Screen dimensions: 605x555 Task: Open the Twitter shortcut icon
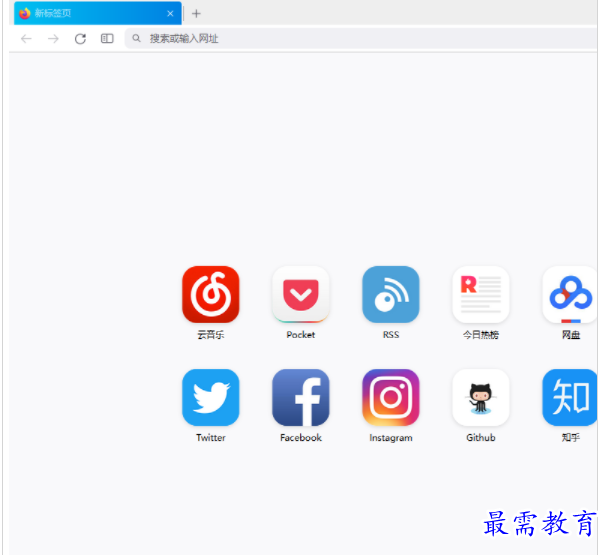[211, 397]
